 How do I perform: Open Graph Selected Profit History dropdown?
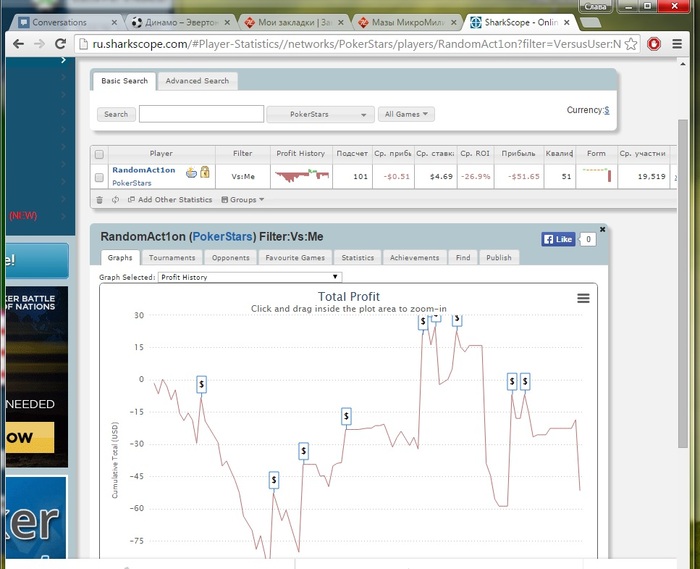coord(250,277)
